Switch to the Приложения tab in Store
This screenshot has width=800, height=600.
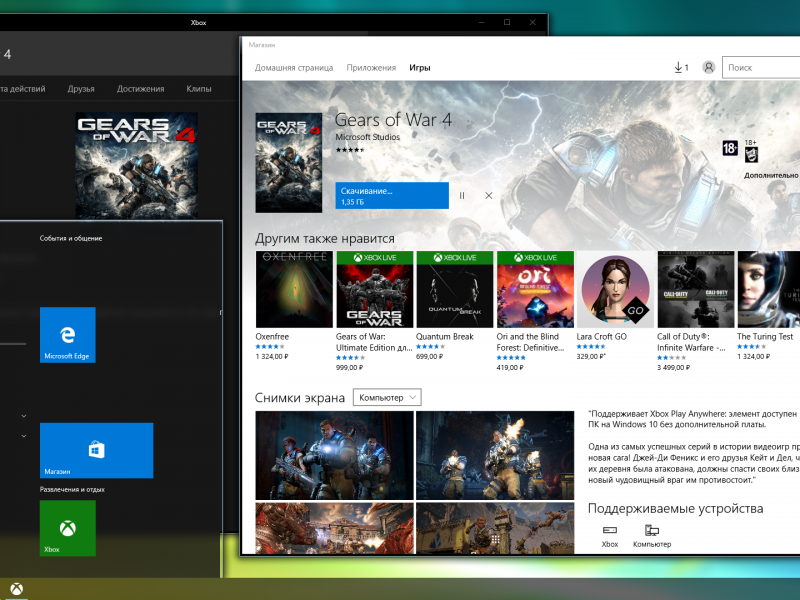[371, 68]
